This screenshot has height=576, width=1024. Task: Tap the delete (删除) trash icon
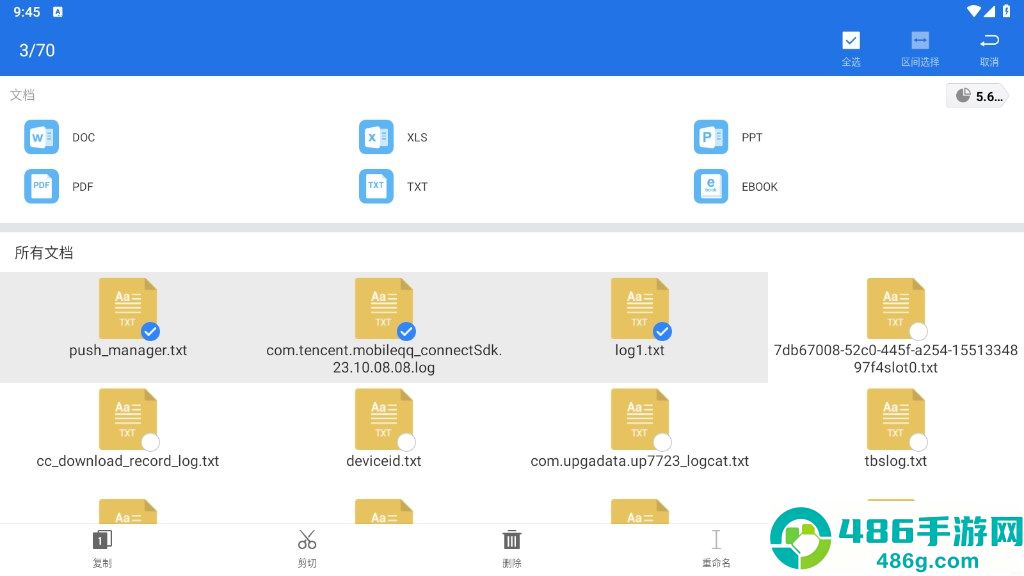tap(511, 540)
